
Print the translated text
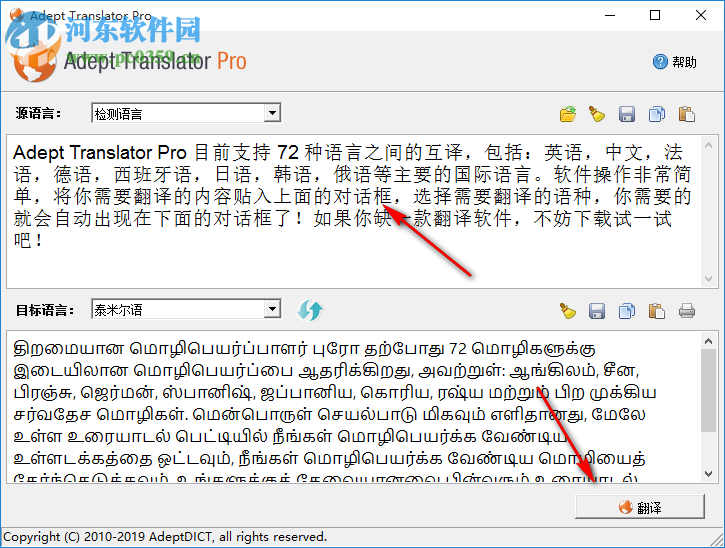[687, 311]
